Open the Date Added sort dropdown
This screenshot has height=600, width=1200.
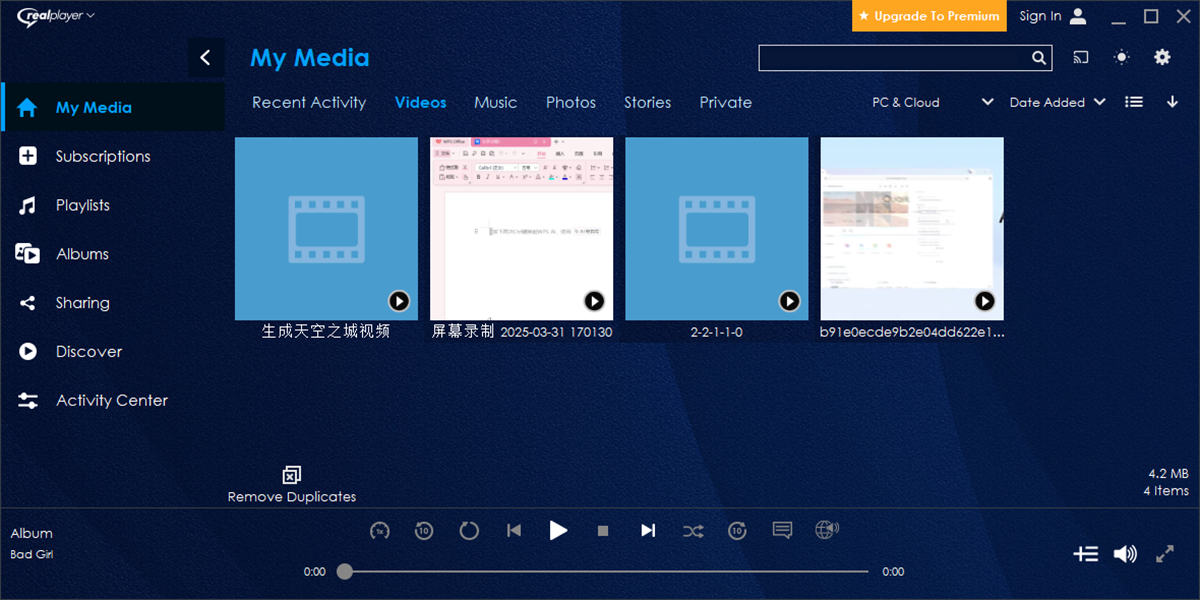(x=1056, y=101)
